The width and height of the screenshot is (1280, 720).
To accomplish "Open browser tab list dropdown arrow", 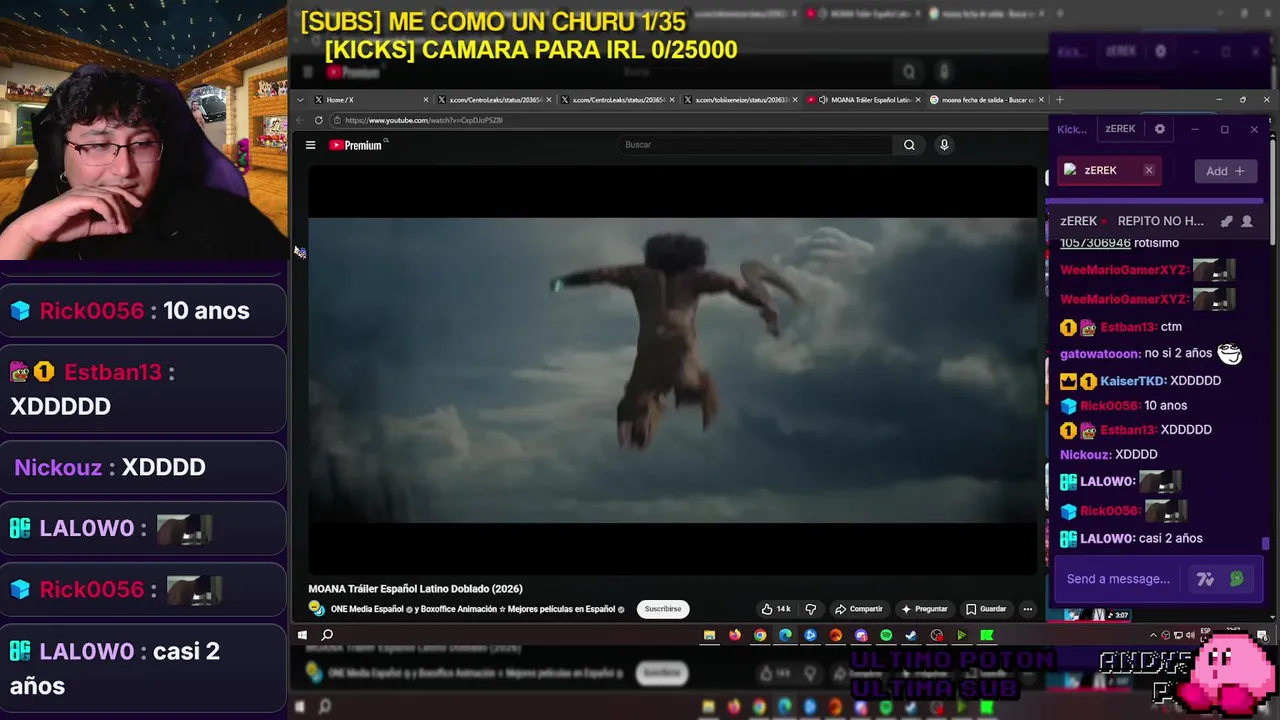I will coord(300,100).
